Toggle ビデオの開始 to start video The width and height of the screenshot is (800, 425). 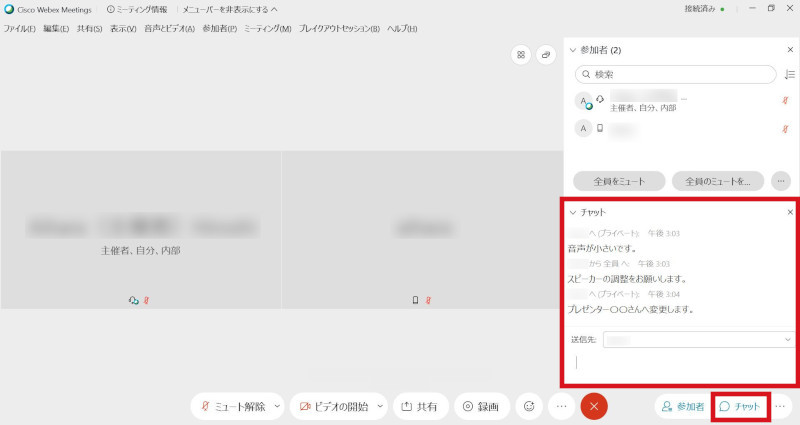[x=331, y=406]
